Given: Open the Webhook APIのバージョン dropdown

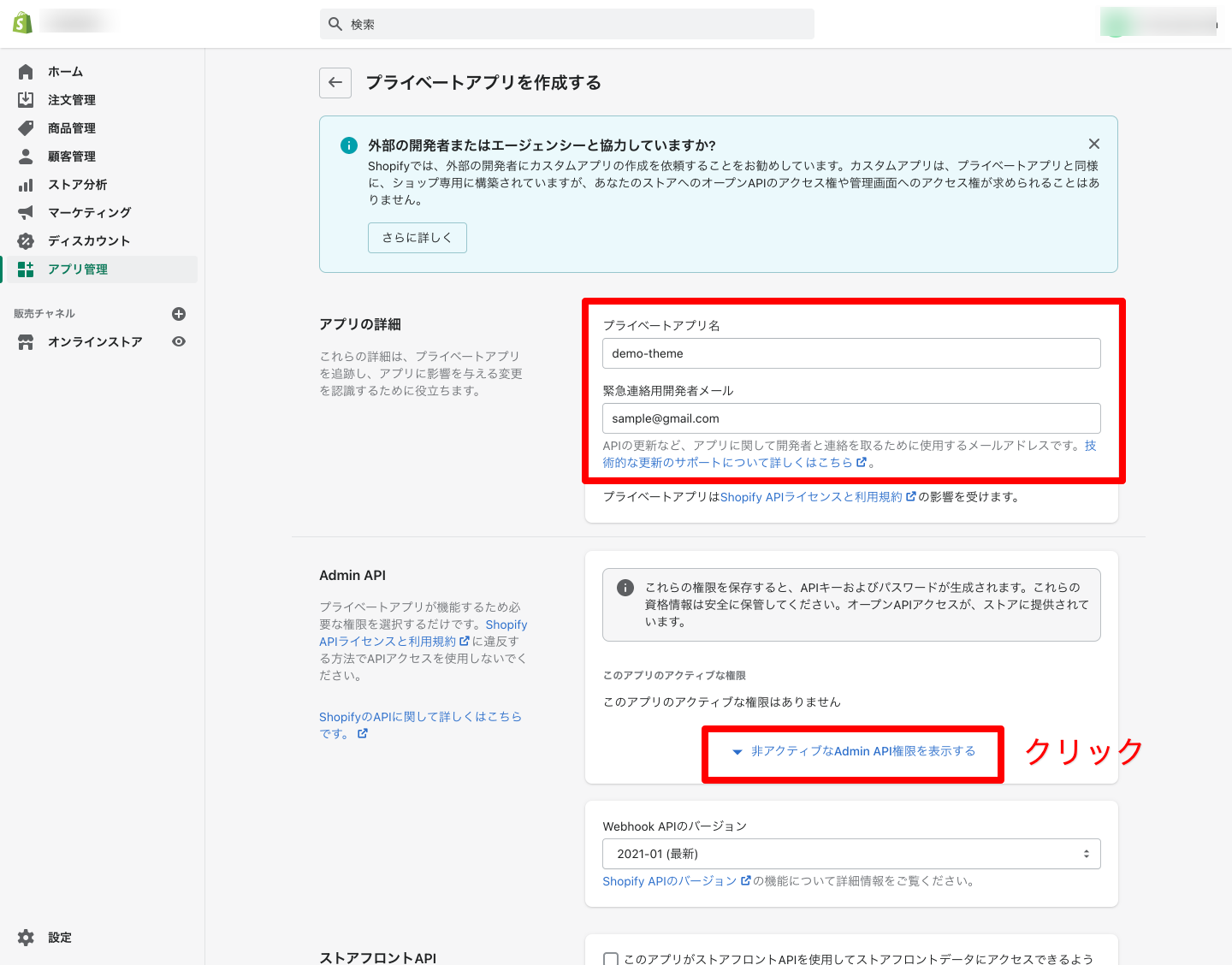Looking at the screenshot, I should [x=851, y=854].
